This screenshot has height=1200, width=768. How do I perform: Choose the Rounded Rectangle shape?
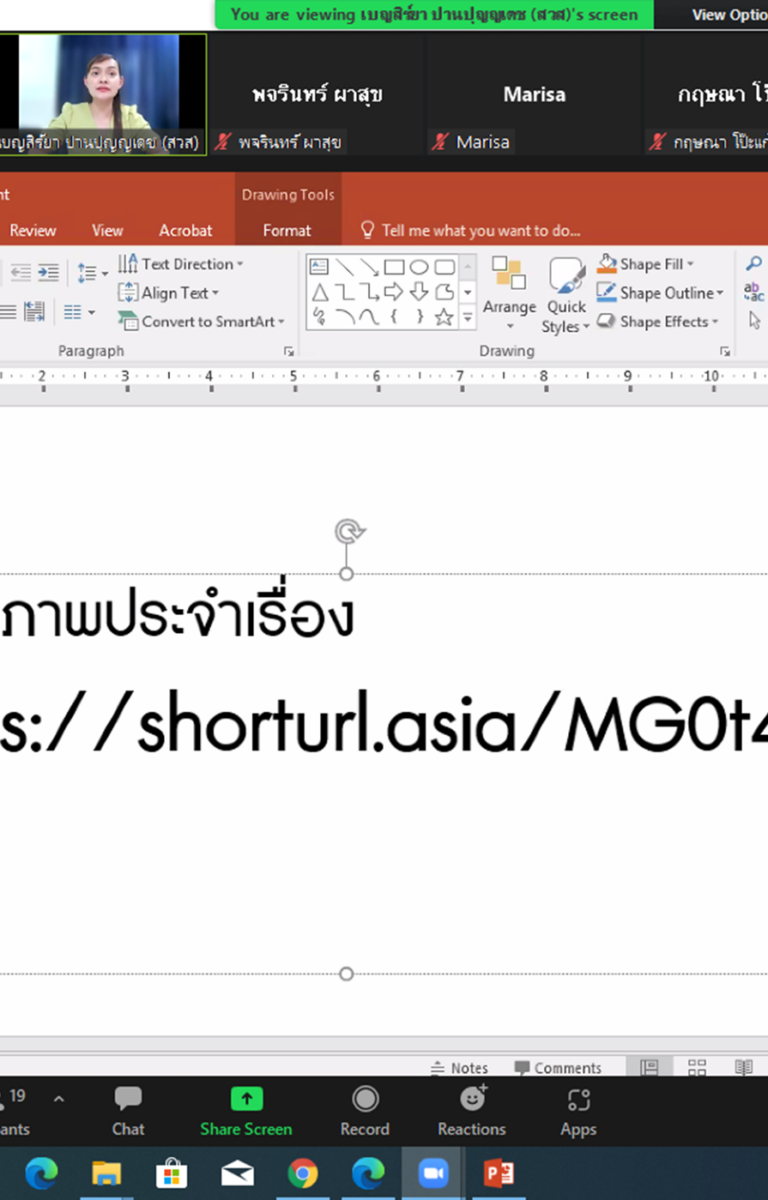[444, 267]
